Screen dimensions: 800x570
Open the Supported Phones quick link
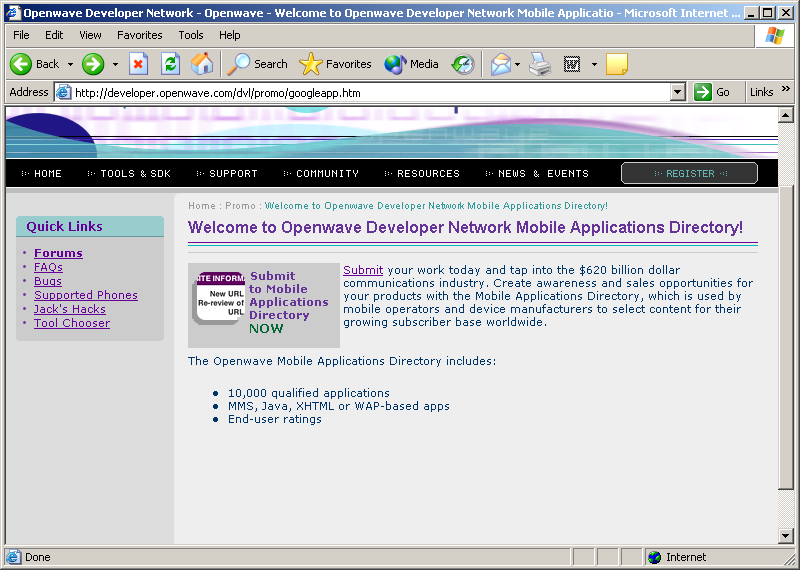pyautogui.click(x=86, y=295)
